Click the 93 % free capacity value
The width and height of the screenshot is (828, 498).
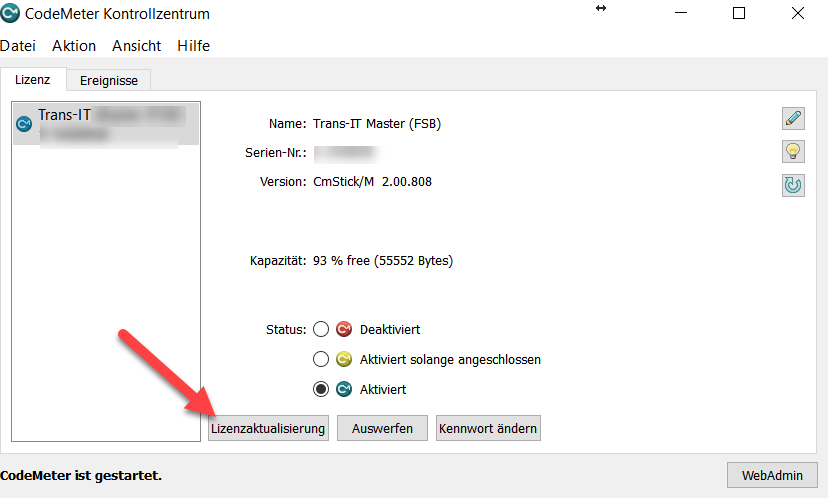tap(383, 261)
